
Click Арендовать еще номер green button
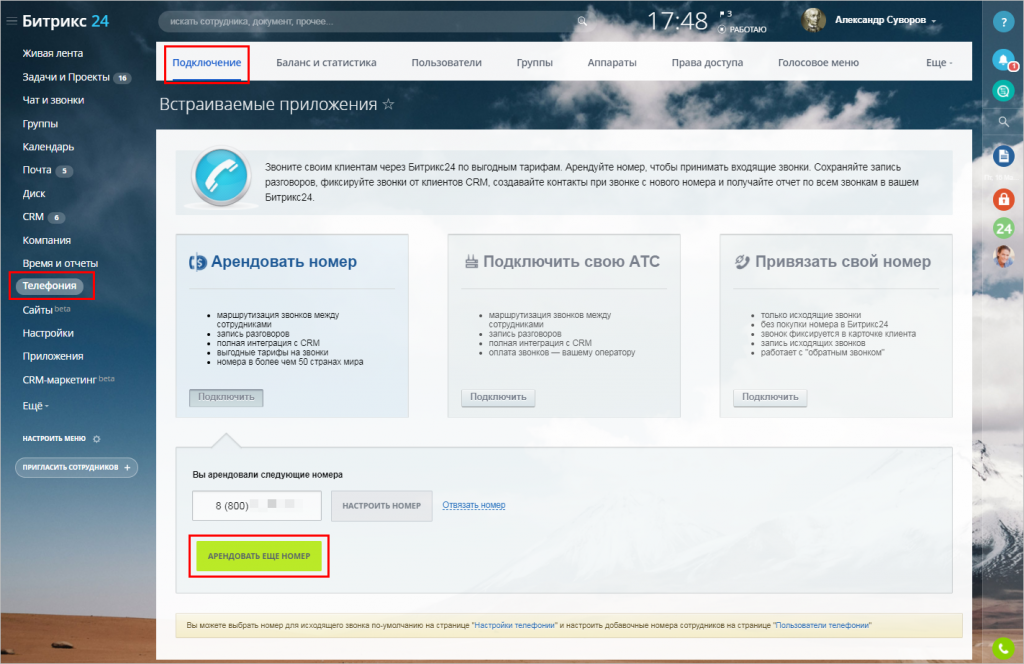[x=259, y=556]
